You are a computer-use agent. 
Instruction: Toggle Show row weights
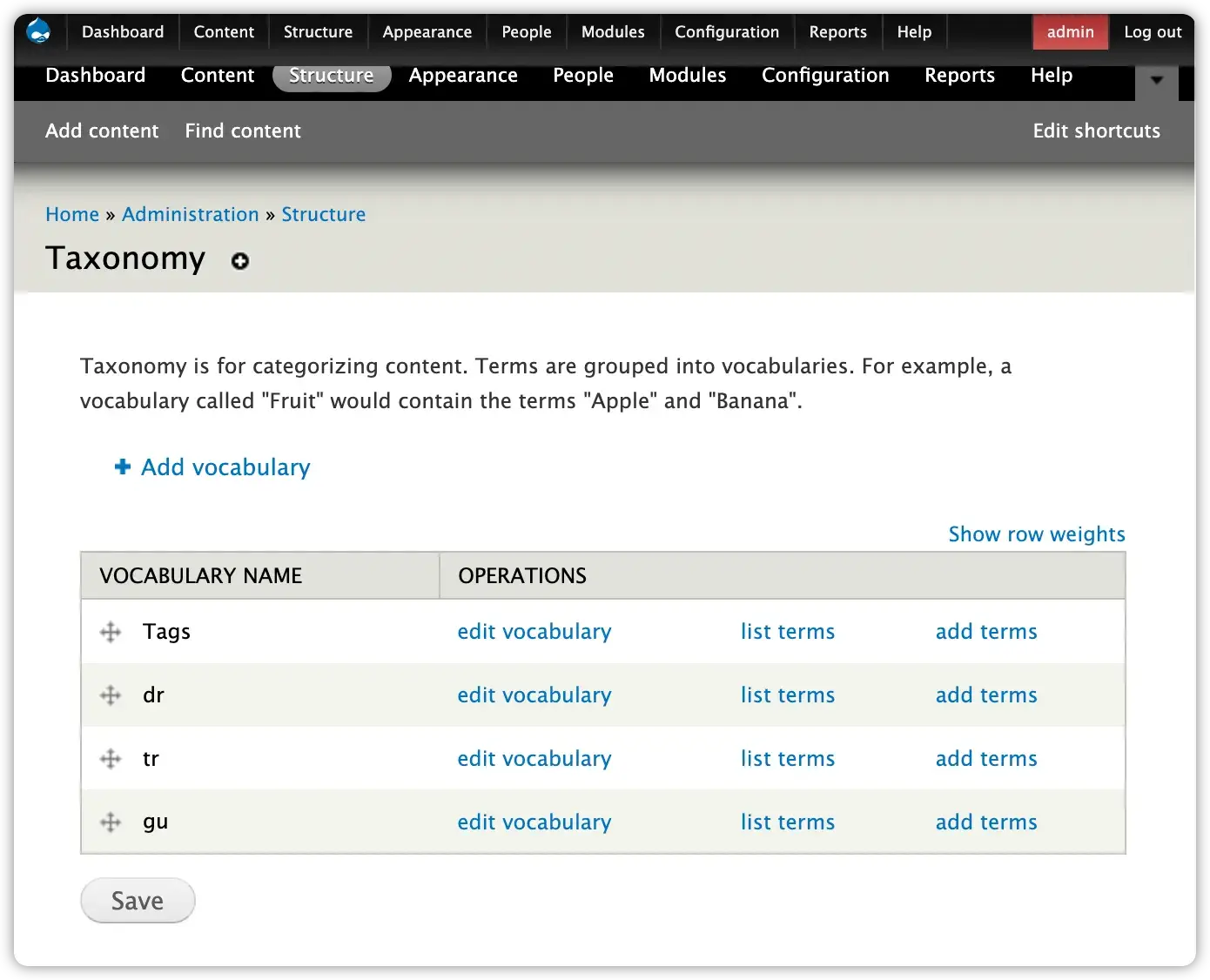pyautogui.click(x=1036, y=534)
